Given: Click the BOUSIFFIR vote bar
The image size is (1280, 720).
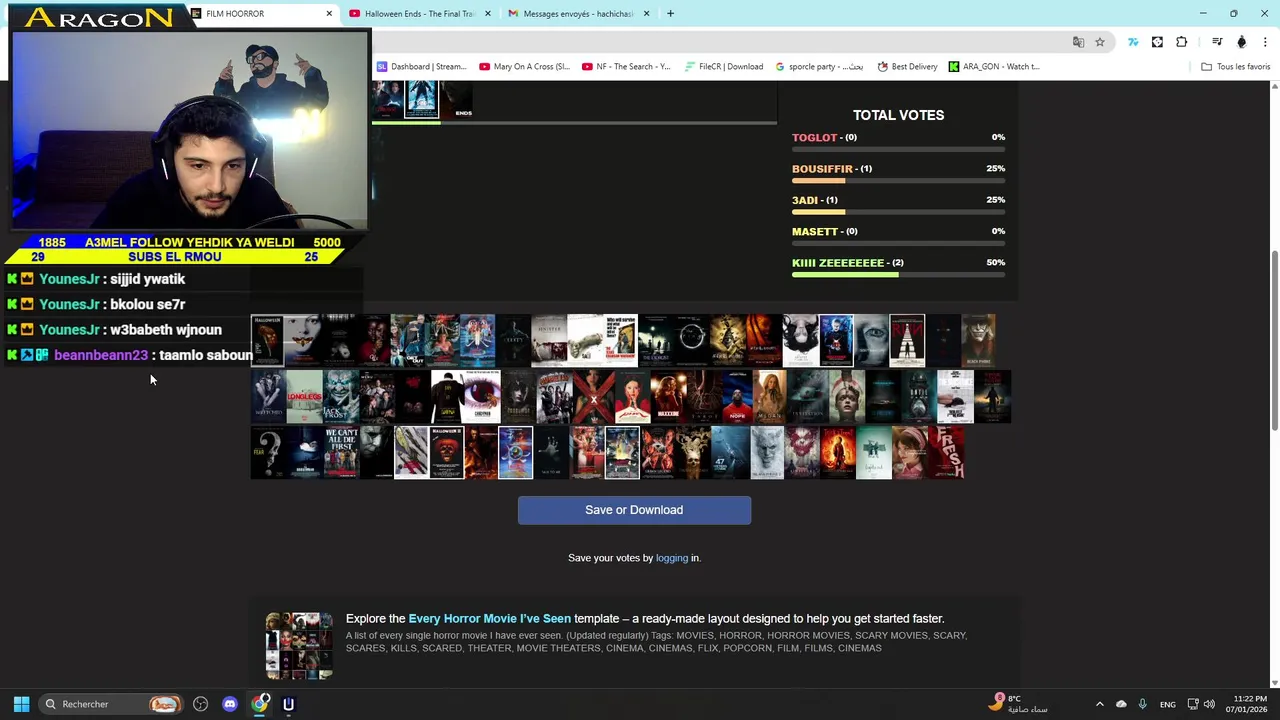Looking at the screenshot, I should coord(898,181).
